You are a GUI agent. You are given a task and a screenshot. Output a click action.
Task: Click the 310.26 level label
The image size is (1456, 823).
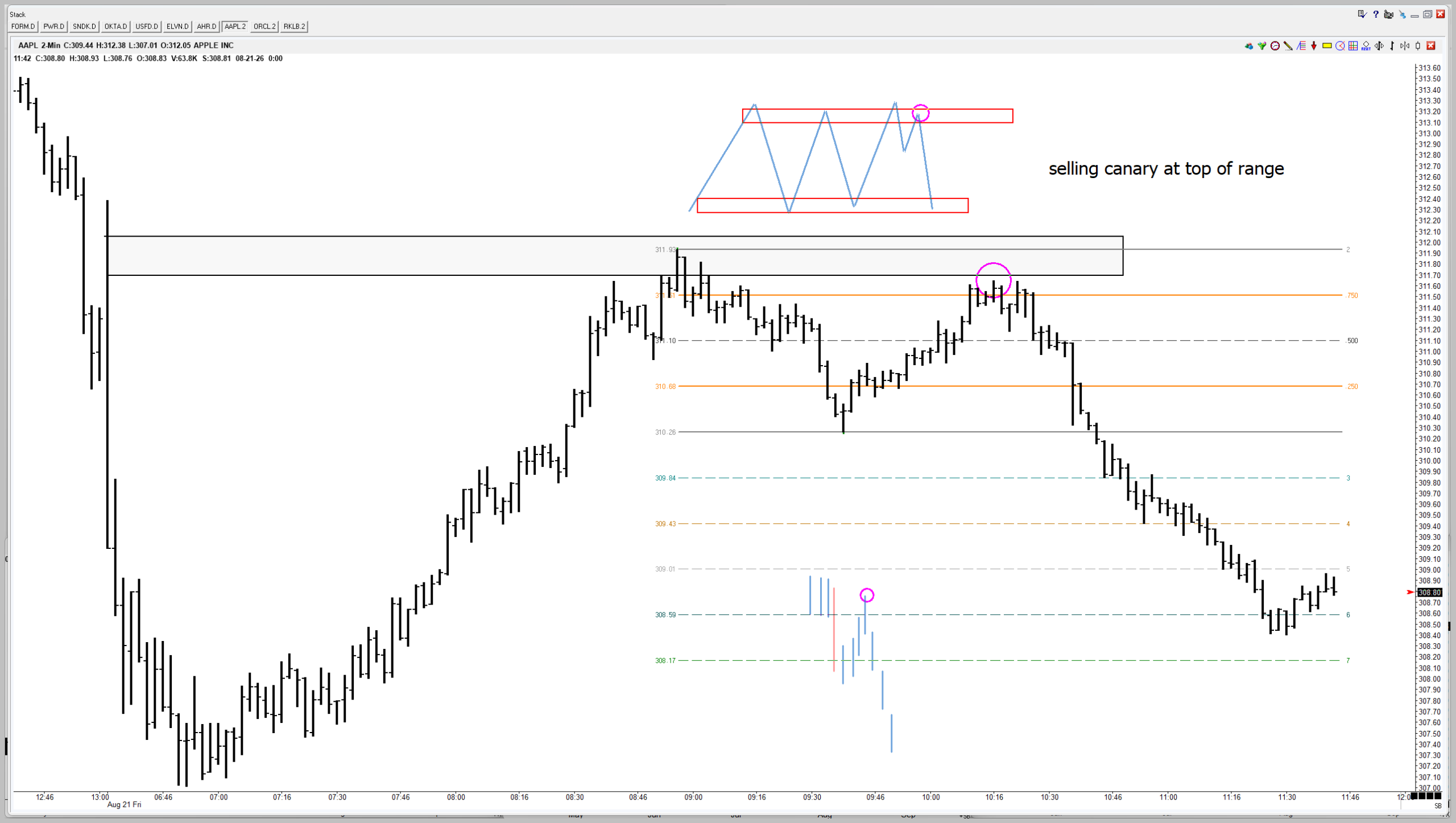[x=665, y=432]
